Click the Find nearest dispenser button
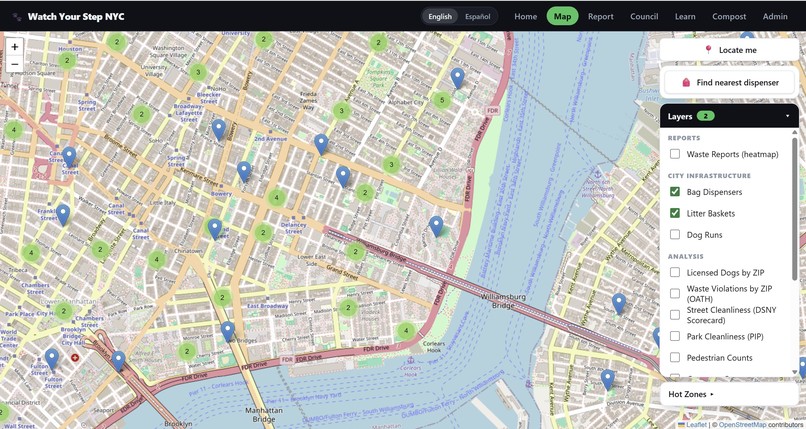This screenshot has height=429, width=806. point(729,82)
